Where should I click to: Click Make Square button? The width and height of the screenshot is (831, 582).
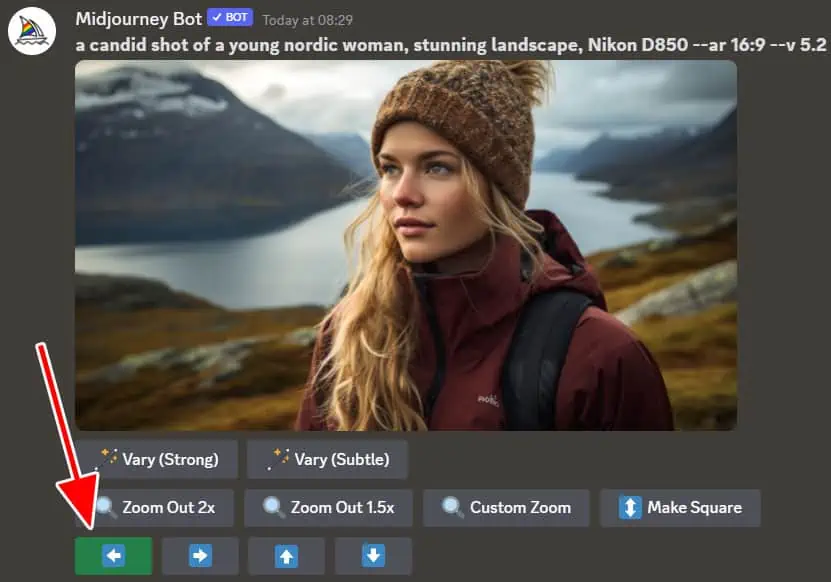[680, 508]
